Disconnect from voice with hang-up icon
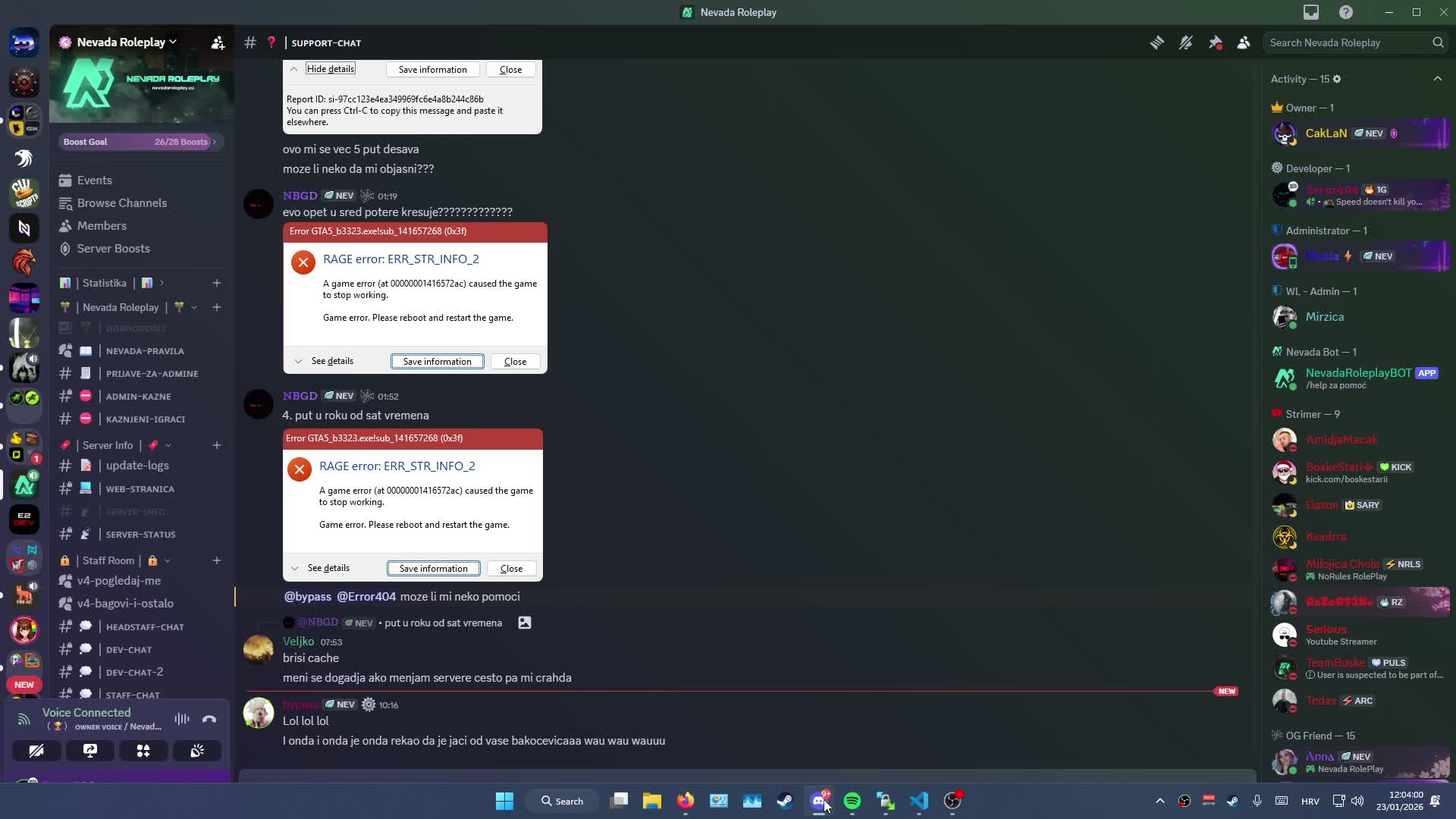Viewport: 1456px width, 819px height. click(x=209, y=719)
